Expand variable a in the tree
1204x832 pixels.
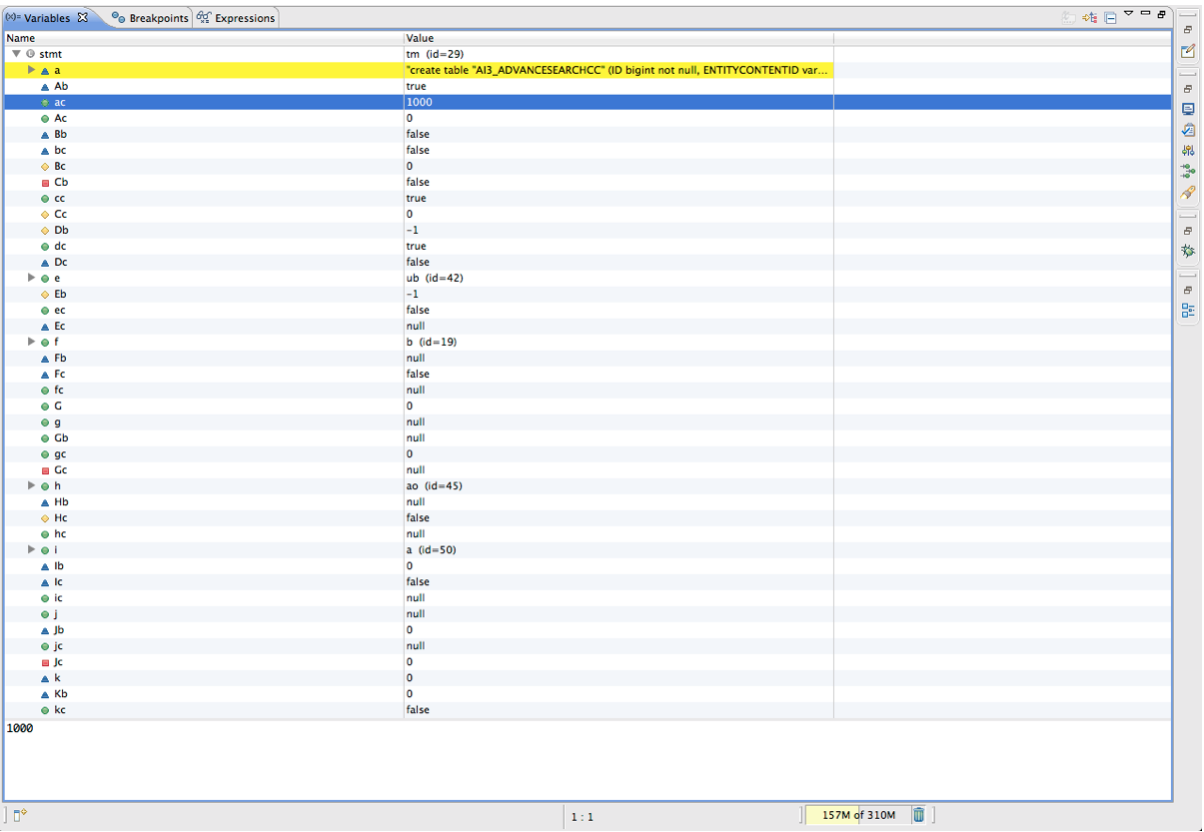[31, 70]
